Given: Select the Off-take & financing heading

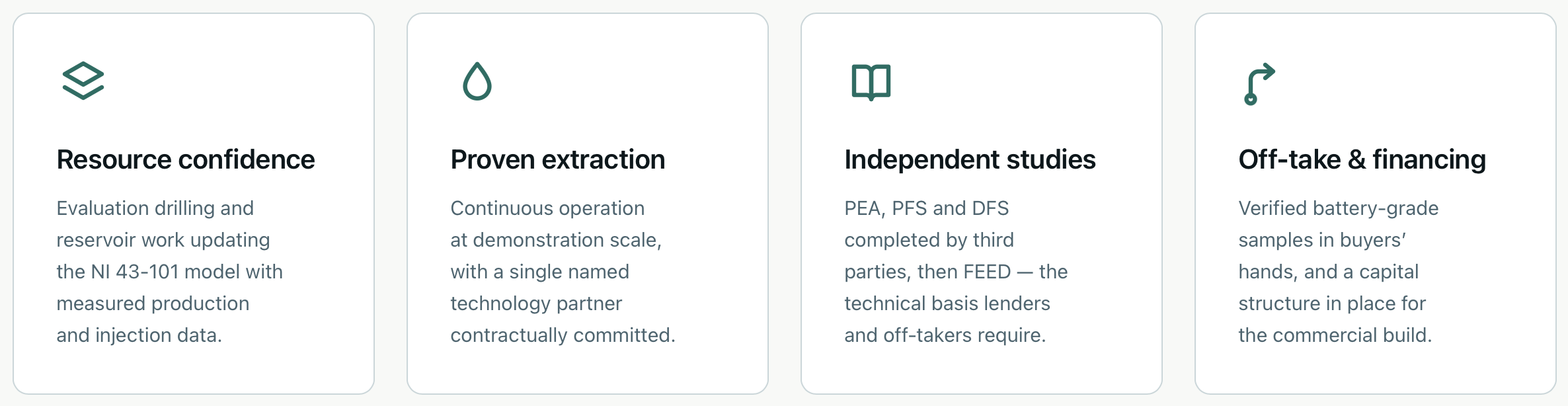Looking at the screenshot, I should 1362,159.
